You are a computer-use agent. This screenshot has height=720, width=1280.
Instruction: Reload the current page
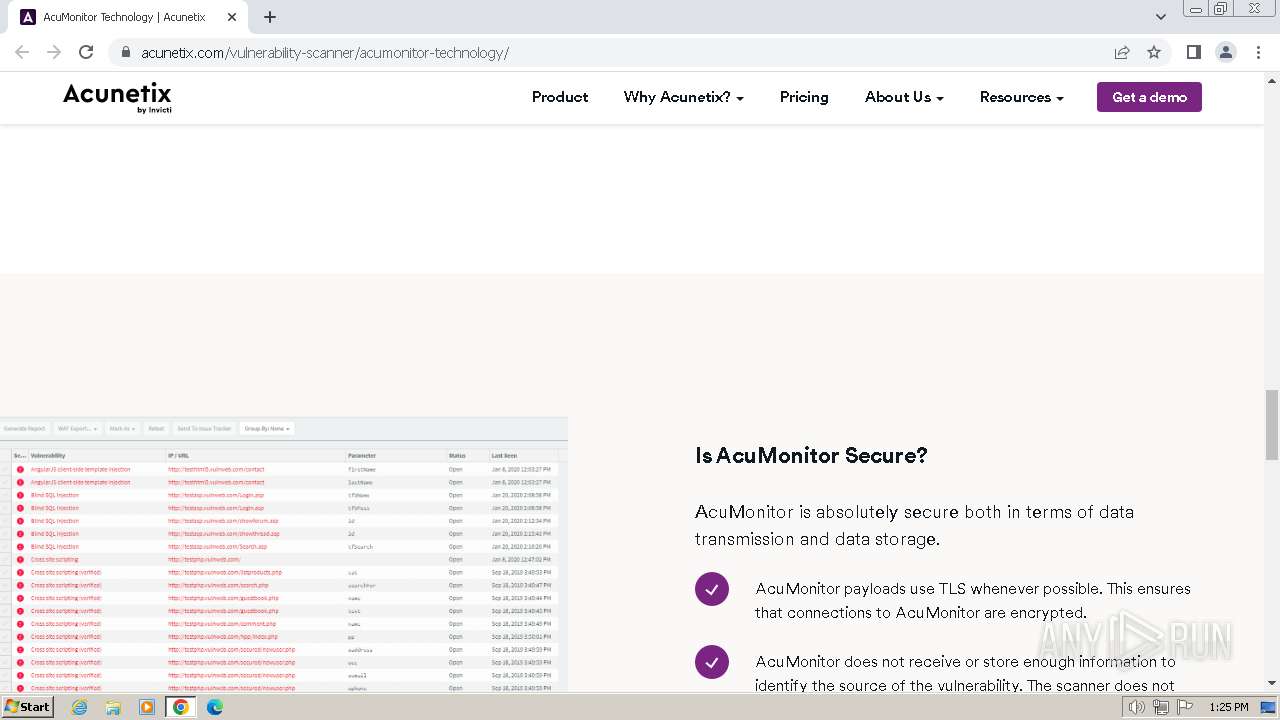(86, 52)
